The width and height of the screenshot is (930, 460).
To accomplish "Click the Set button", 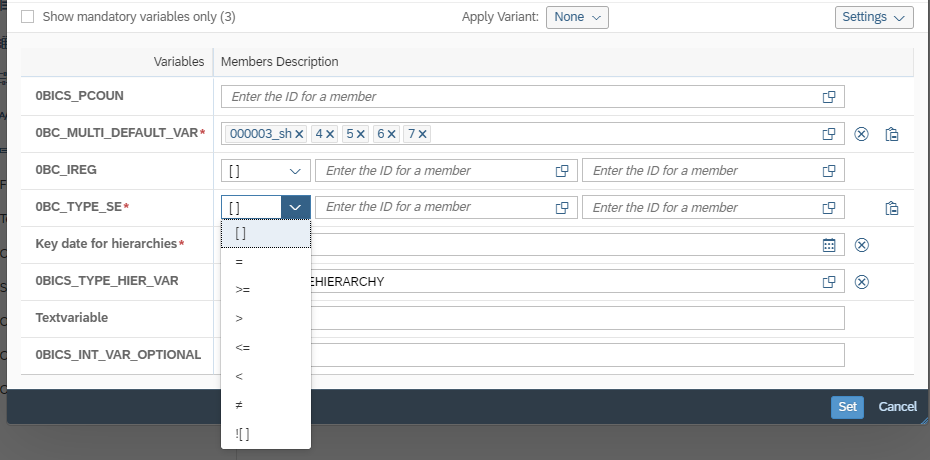I will 847,407.
